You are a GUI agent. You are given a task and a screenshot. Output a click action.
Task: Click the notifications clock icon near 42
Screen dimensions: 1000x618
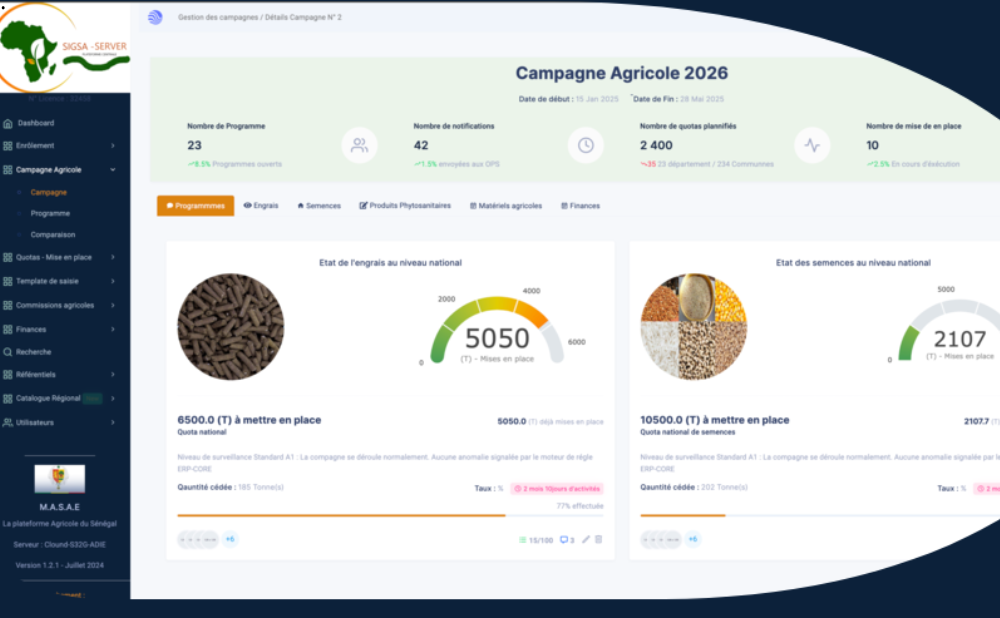pos(586,145)
